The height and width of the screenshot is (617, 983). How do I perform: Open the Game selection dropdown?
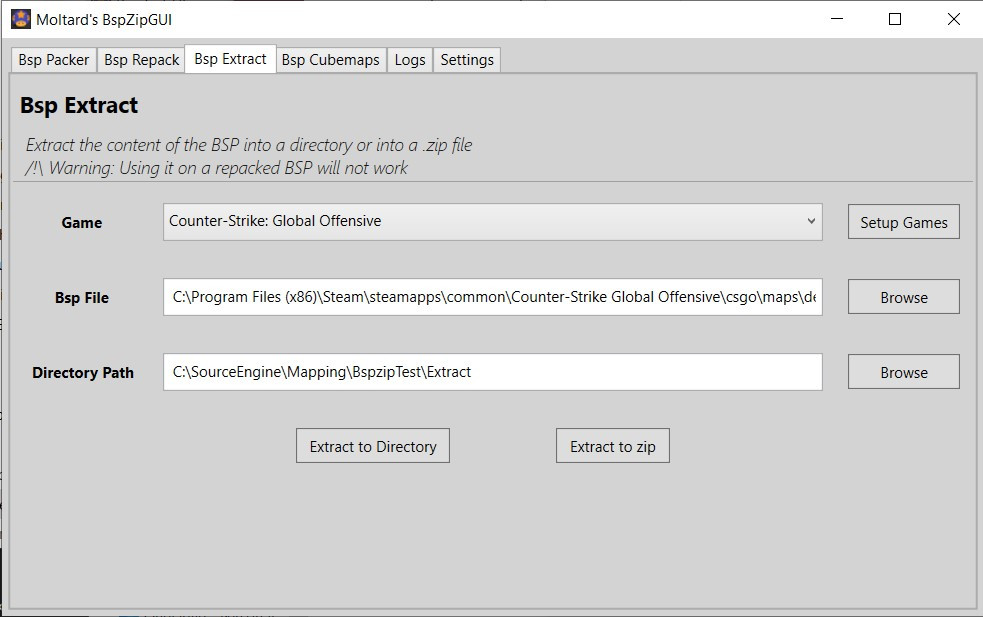click(492, 221)
